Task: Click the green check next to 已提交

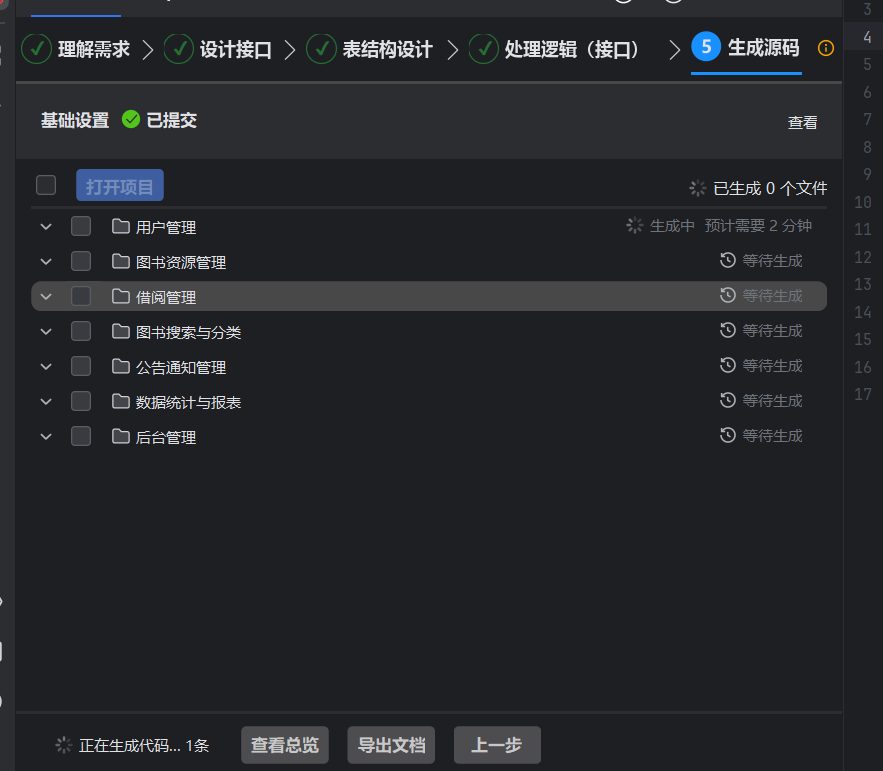Action: (131, 118)
